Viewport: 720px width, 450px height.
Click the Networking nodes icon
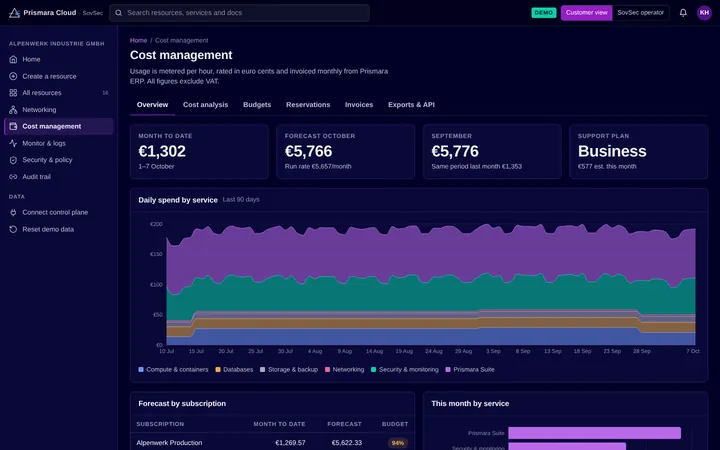coord(13,110)
